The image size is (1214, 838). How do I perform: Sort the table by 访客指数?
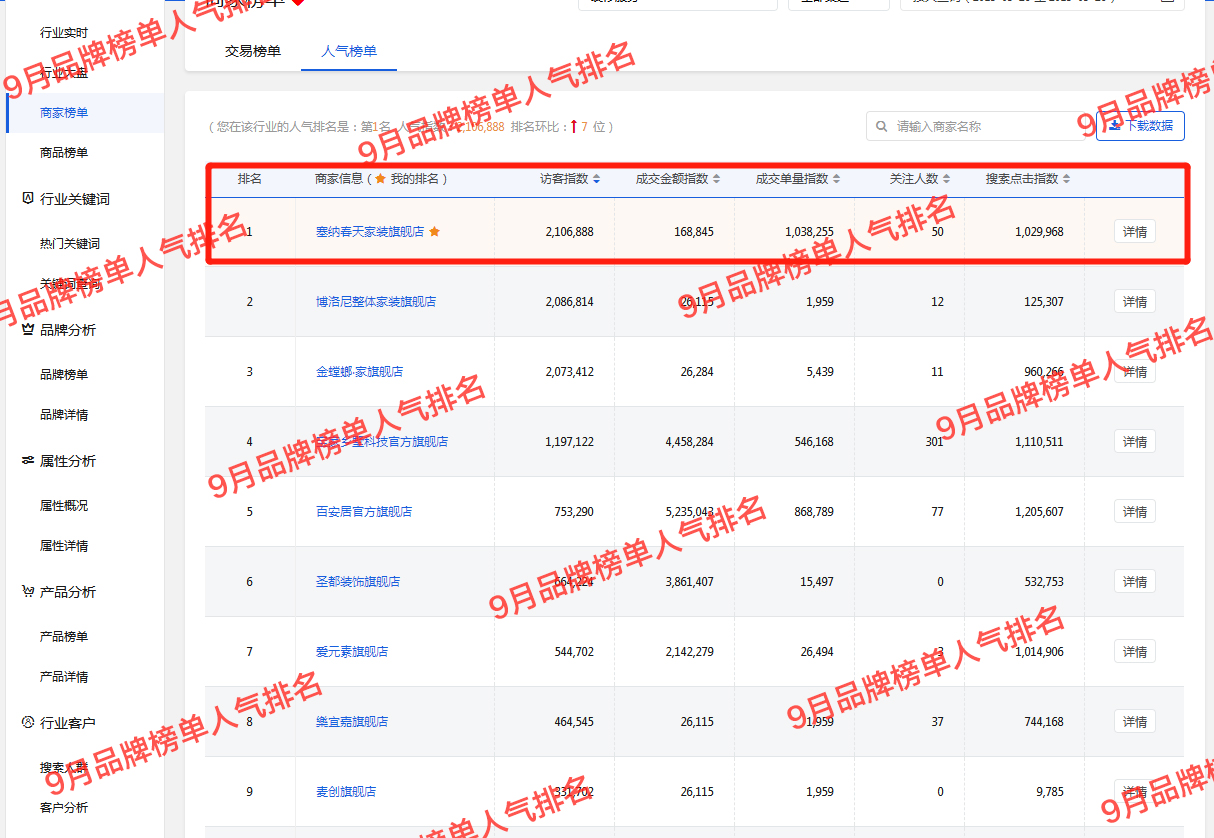[597, 179]
